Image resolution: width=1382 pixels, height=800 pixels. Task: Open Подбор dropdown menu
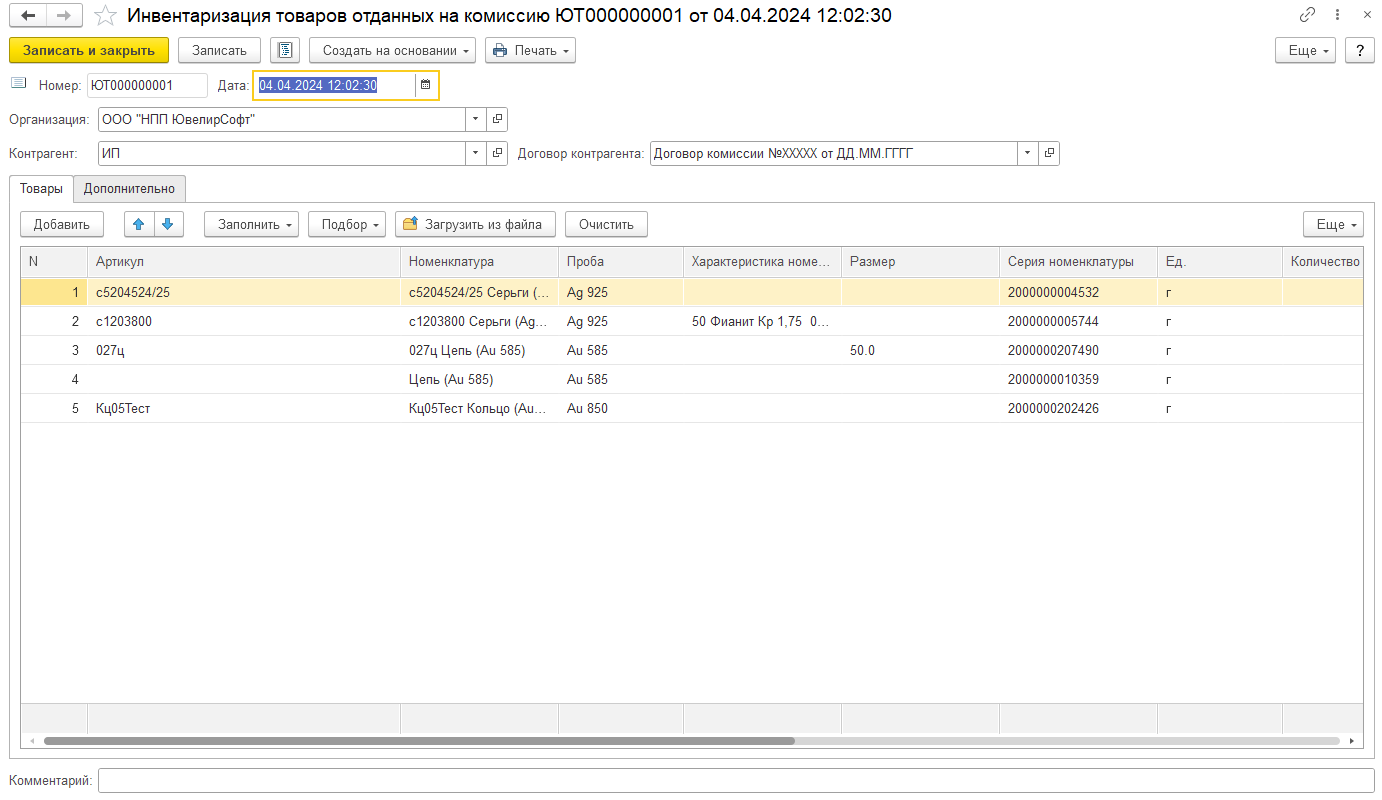point(347,224)
